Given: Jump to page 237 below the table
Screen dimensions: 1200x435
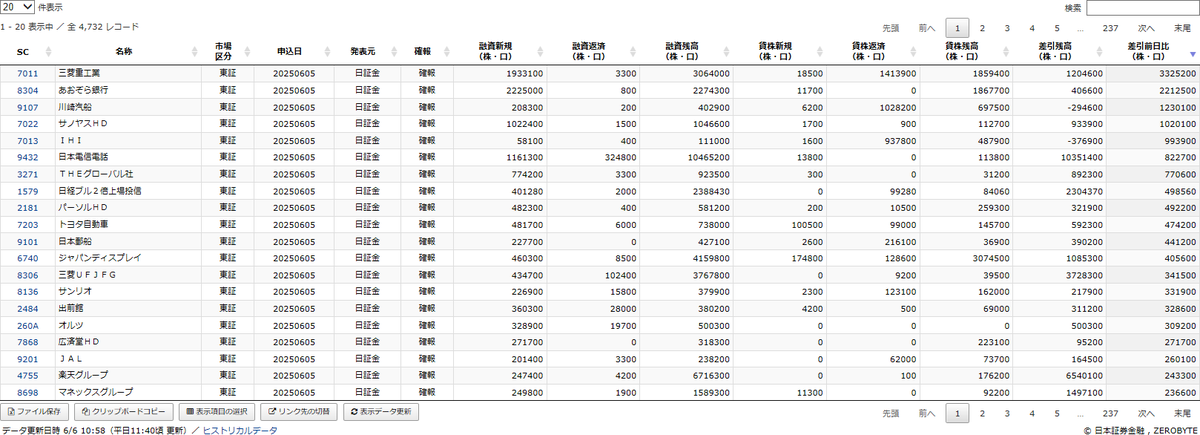Looking at the screenshot, I should [1110, 412].
